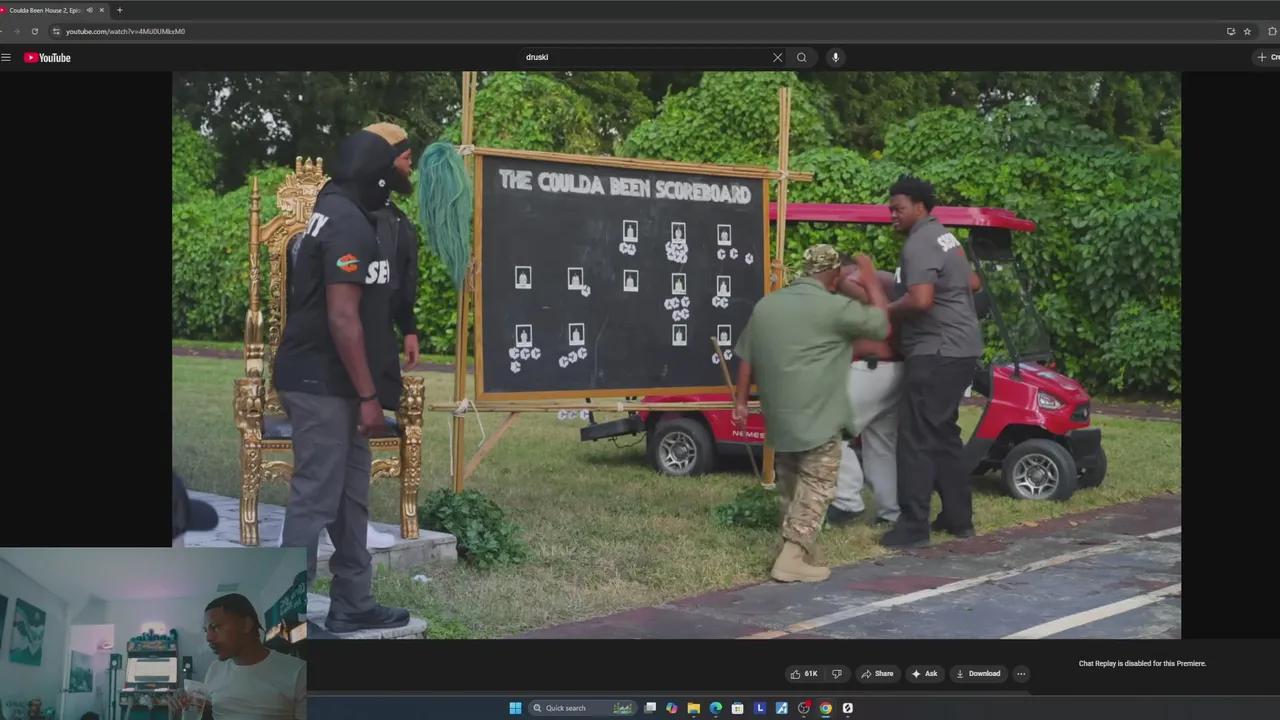Screen dimensions: 1280x720
Task: Launch Copilot from the taskbar
Action: point(672,708)
